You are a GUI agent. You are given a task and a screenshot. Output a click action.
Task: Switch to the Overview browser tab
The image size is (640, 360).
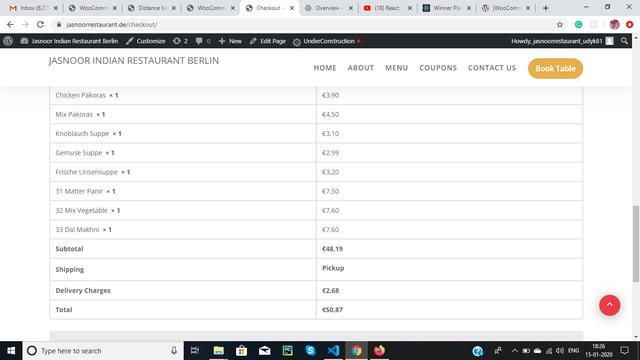[x=329, y=8]
